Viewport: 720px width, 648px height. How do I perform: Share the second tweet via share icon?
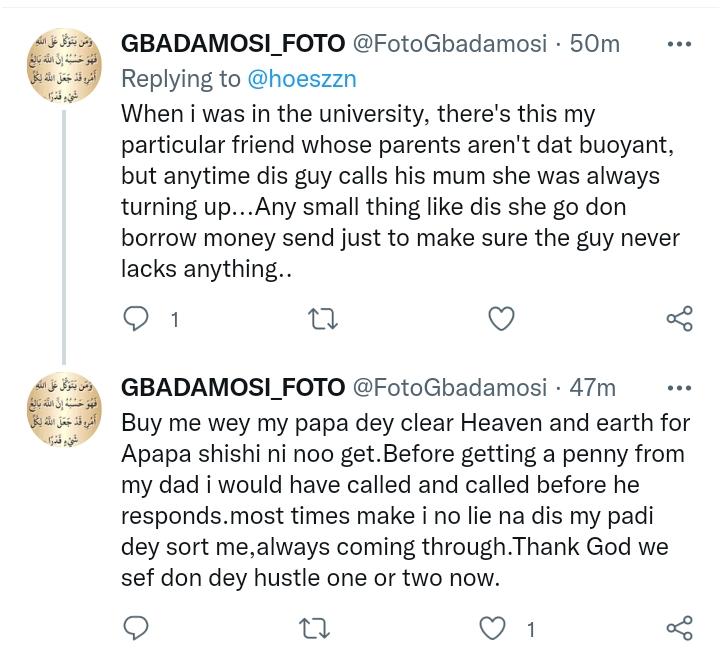pos(679,628)
